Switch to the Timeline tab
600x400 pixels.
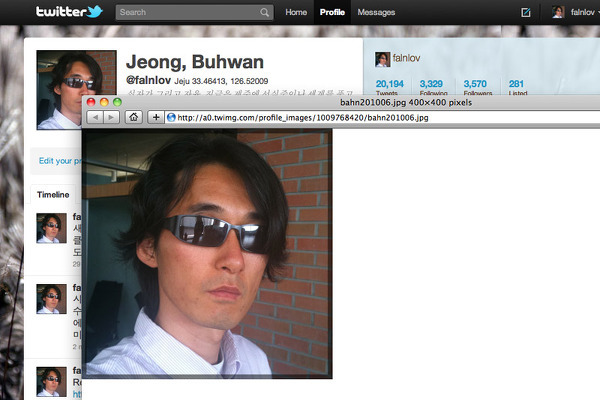[53, 194]
